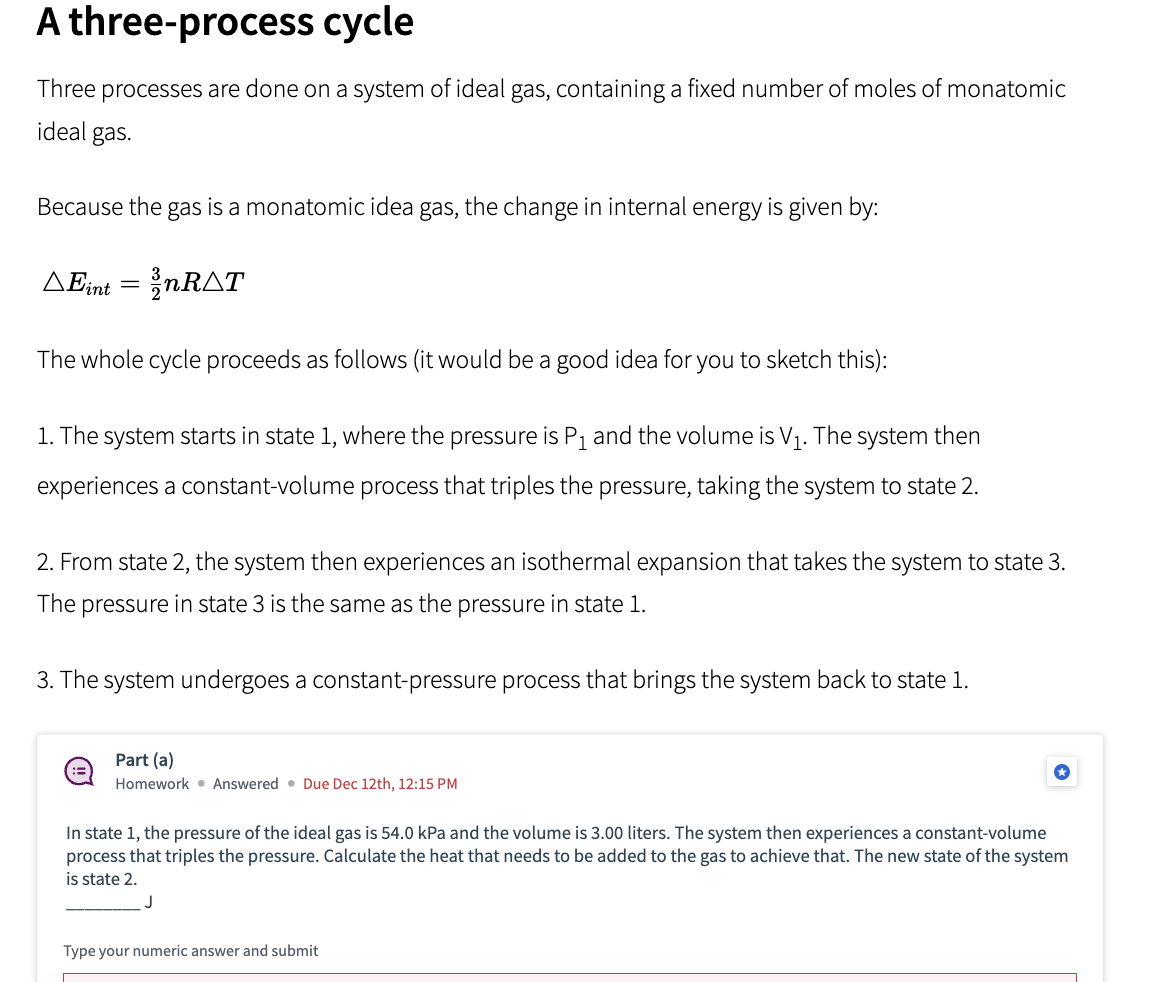Click the Part (a) speech bubble icon
Screen dimensions: 1172x982
click(x=78, y=771)
